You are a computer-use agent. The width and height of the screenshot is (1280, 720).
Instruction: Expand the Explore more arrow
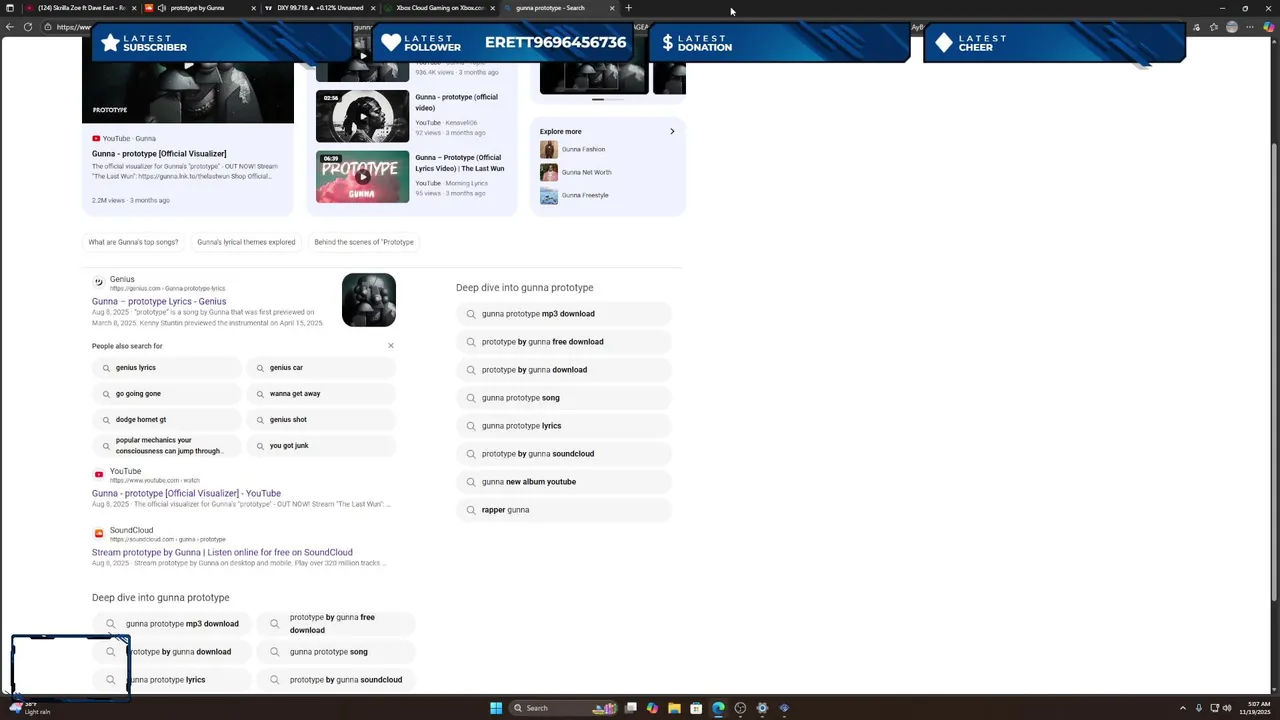click(x=672, y=131)
